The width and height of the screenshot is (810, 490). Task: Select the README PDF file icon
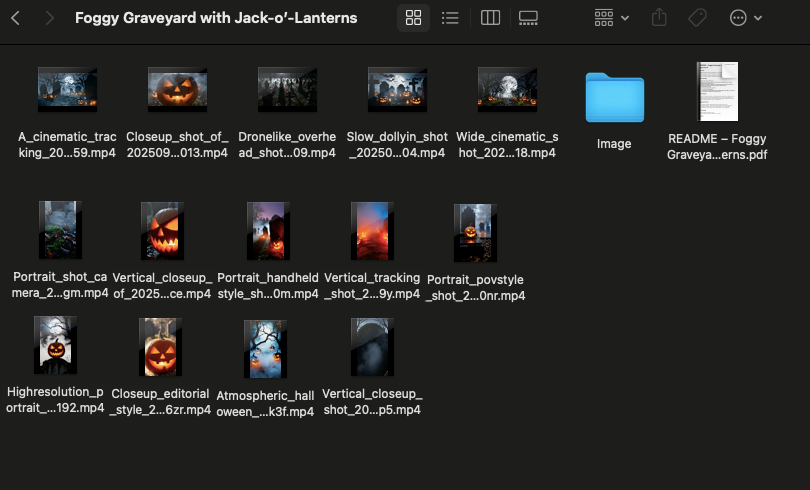tap(717, 92)
